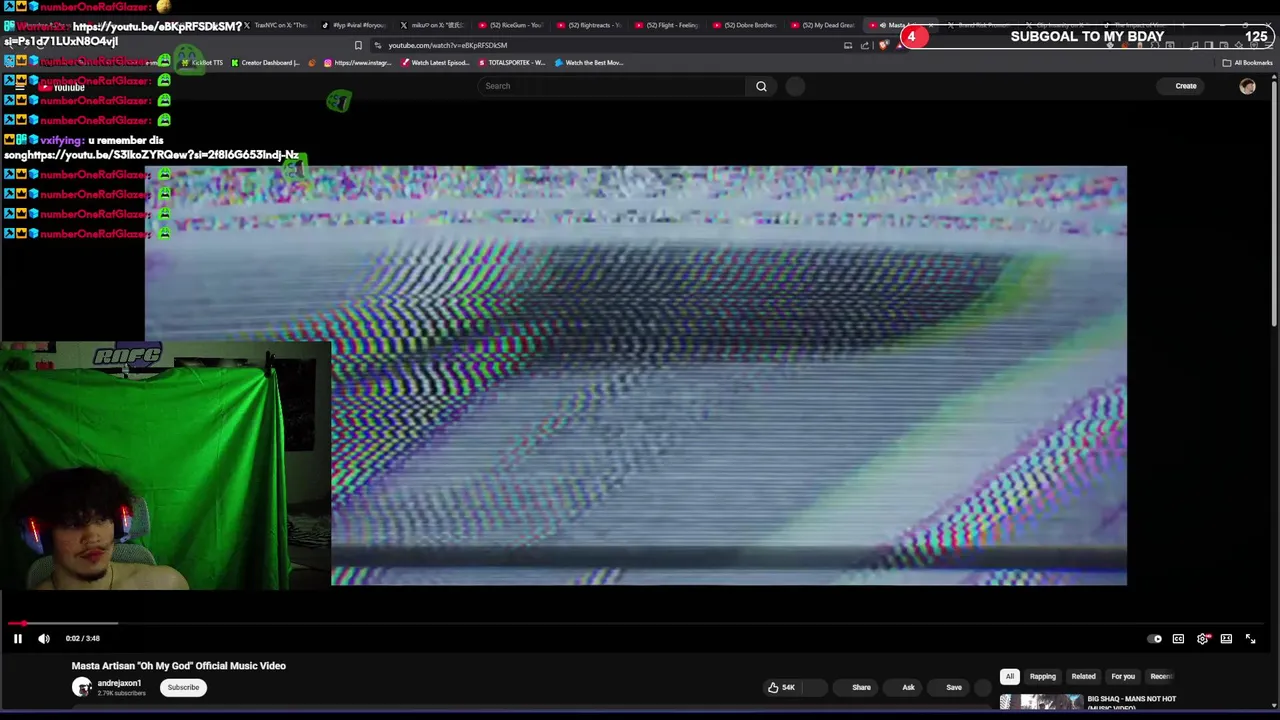Open the Watch the Best Mov... bookmark
This screenshot has height=720, width=1280.
point(588,62)
